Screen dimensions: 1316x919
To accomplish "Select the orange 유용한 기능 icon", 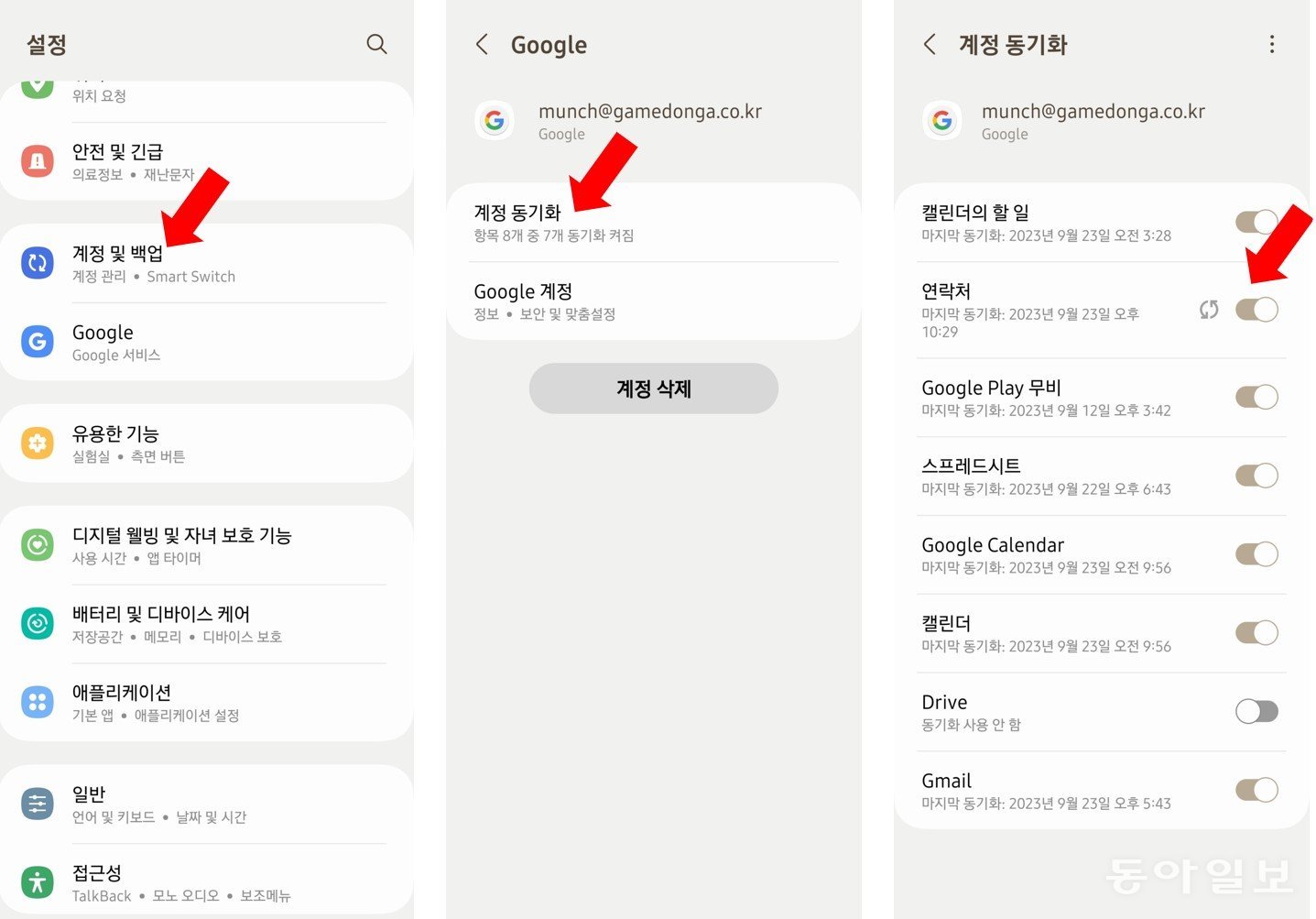I will pos(38,443).
